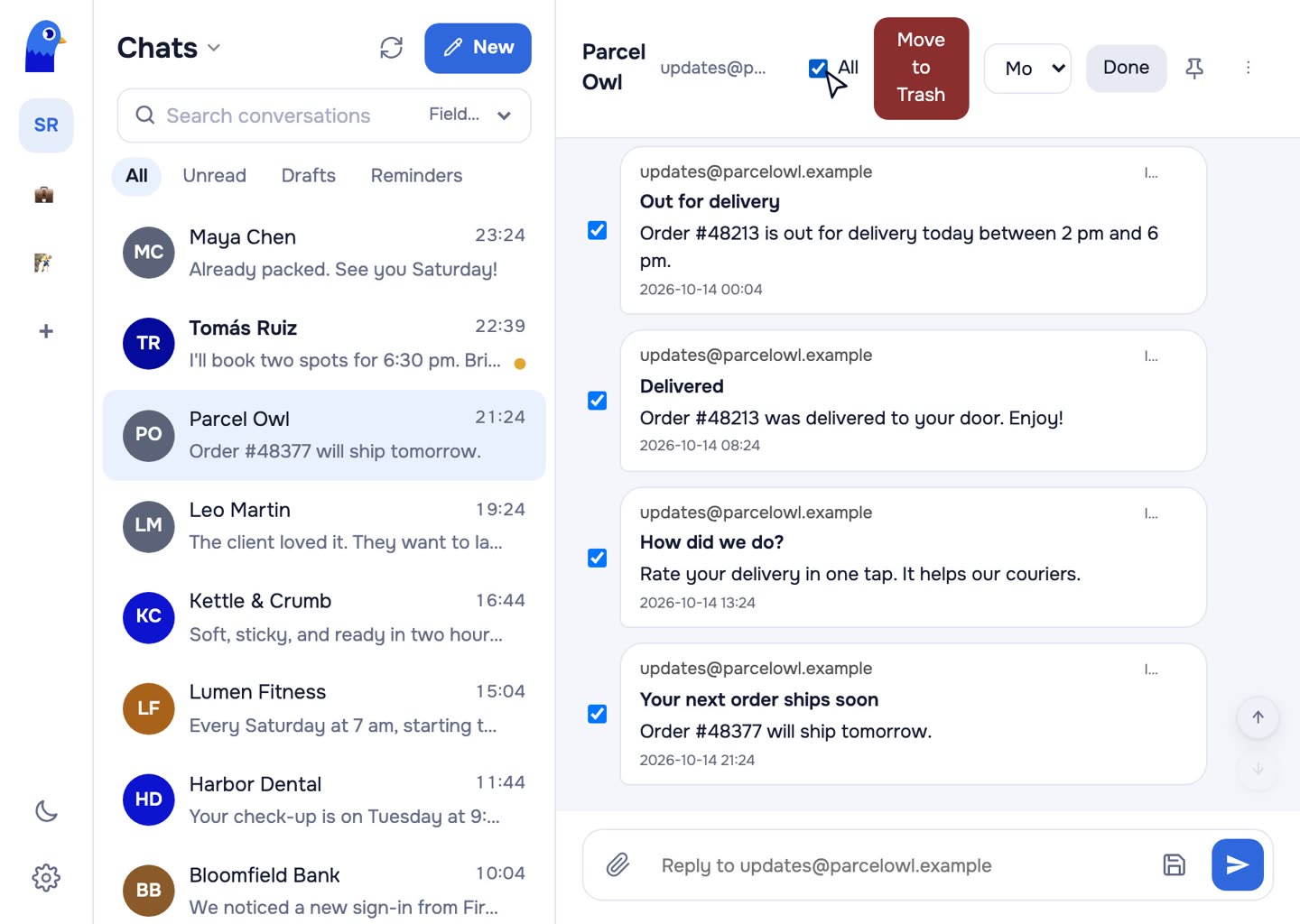Open the briefcase workspace icon in sidebar
This screenshot has height=924, width=1300.
(44, 194)
